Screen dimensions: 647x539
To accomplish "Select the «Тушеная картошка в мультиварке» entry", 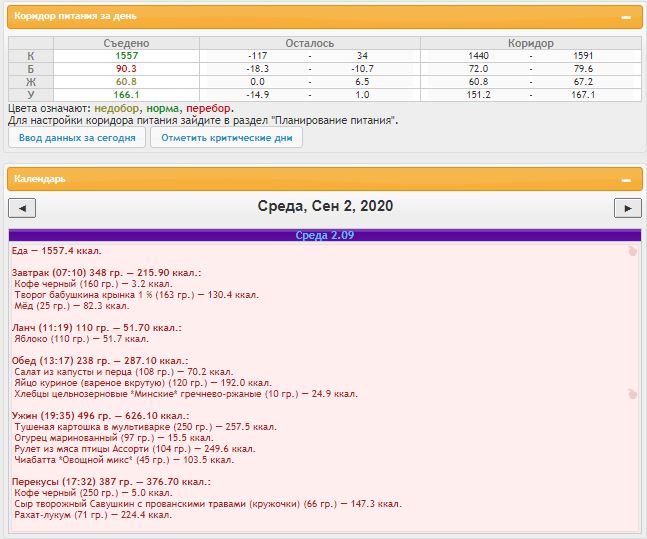I will tap(146, 427).
